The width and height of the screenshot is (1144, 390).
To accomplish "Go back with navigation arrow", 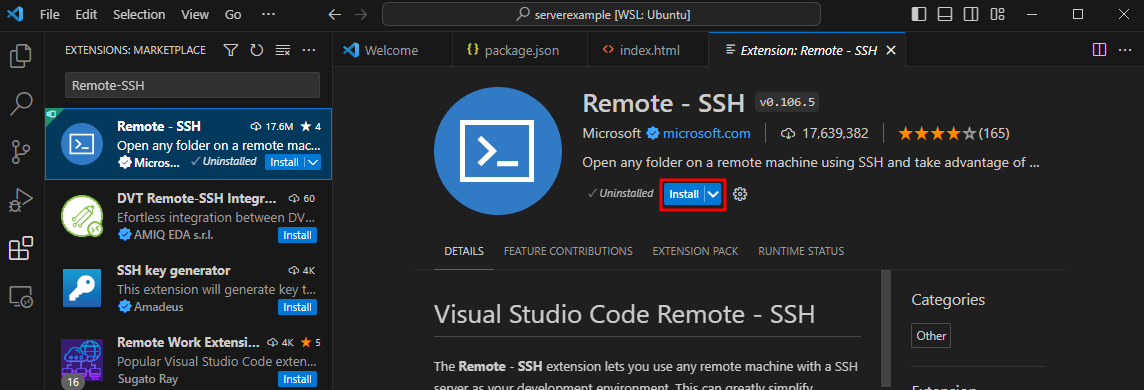I will pos(335,14).
